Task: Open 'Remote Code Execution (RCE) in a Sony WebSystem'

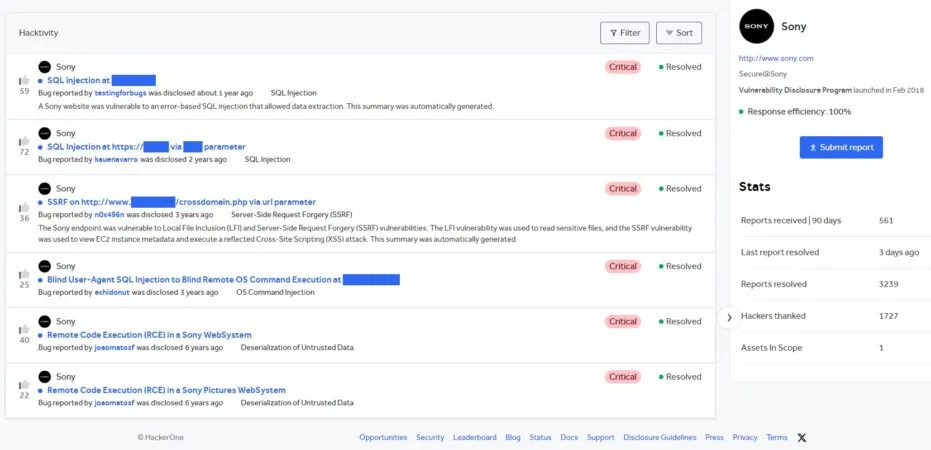Action: pos(149,335)
